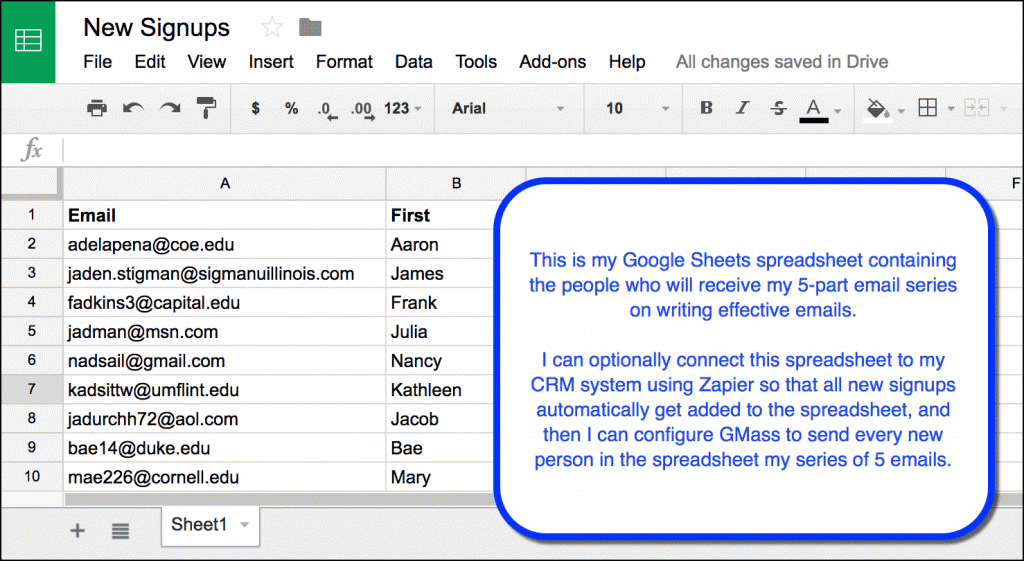
Task: Toggle strikethrough formatting
Action: click(x=778, y=108)
